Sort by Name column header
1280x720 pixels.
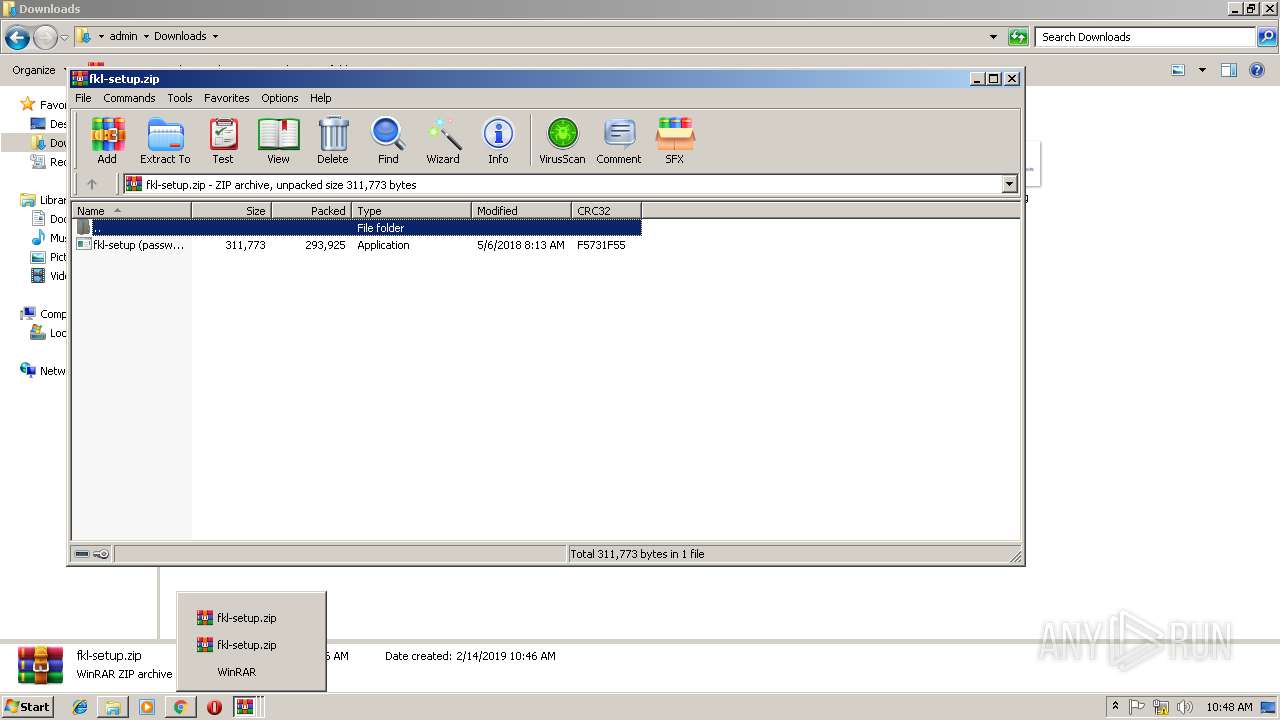coord(131,211)
